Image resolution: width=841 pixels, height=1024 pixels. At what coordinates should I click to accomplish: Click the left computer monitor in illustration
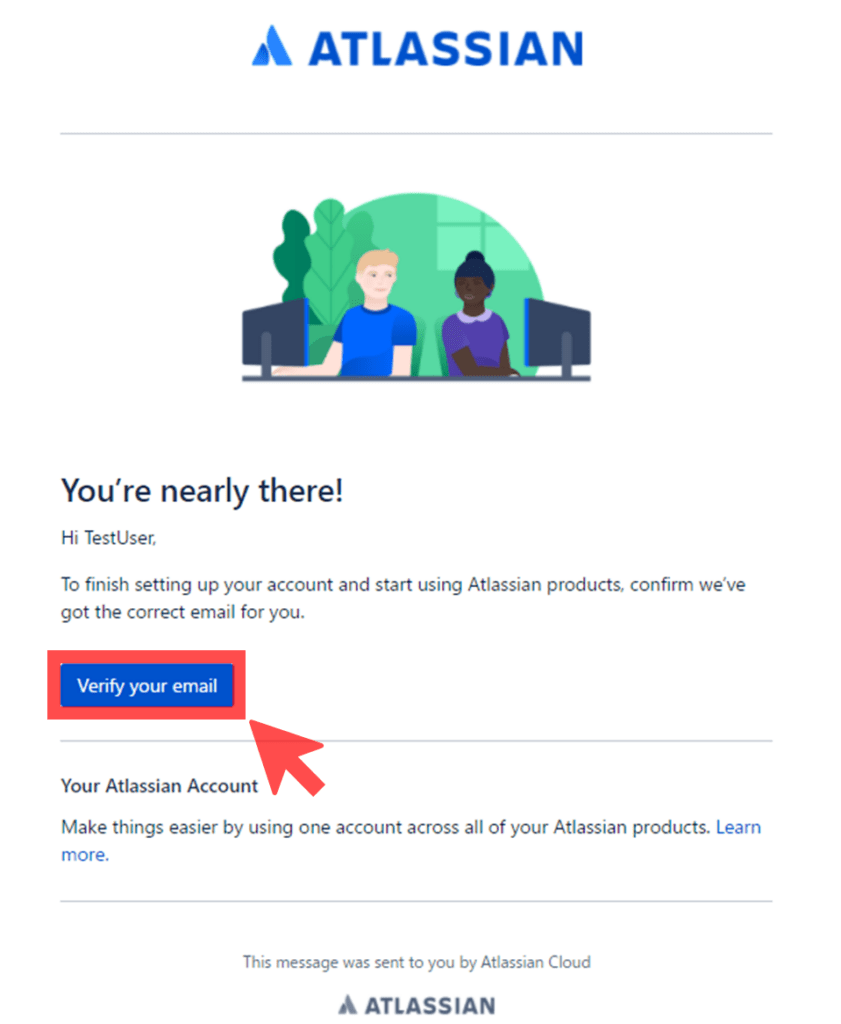click(274, 333)
